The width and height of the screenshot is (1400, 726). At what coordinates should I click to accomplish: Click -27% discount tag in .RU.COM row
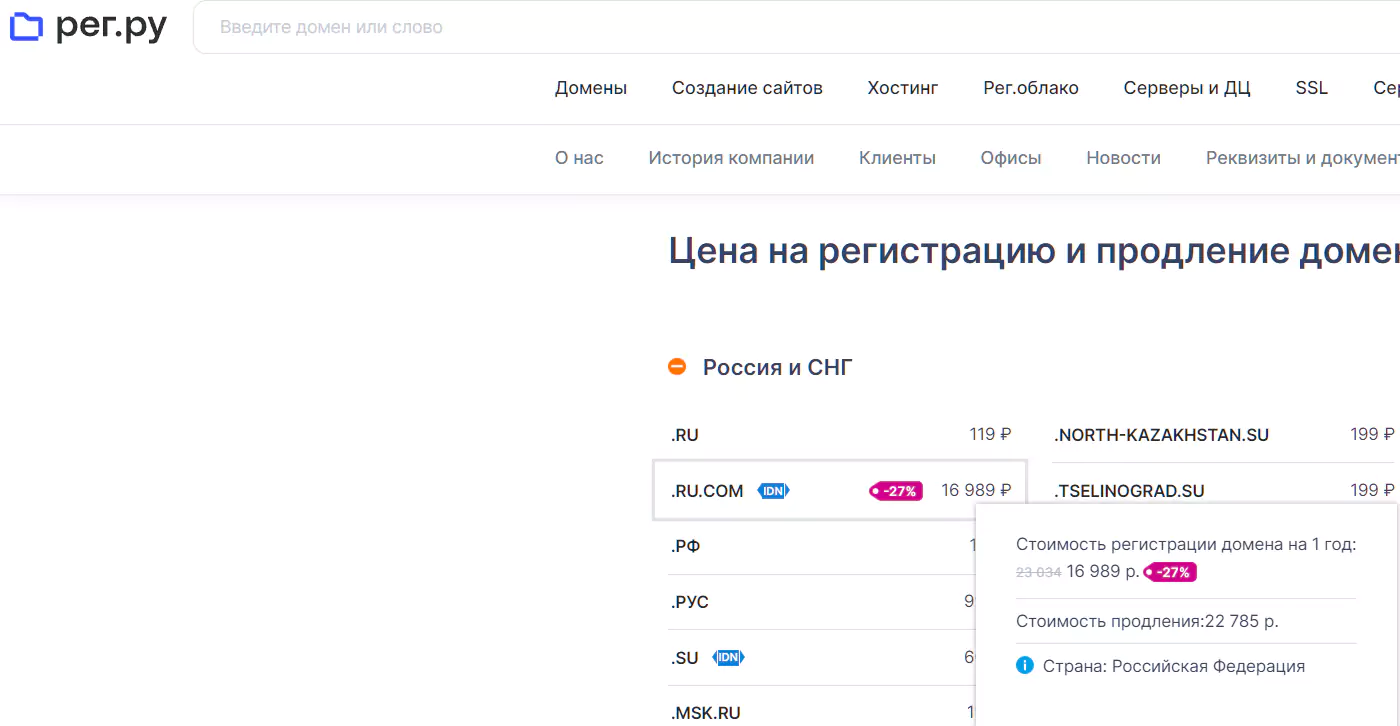896,491
